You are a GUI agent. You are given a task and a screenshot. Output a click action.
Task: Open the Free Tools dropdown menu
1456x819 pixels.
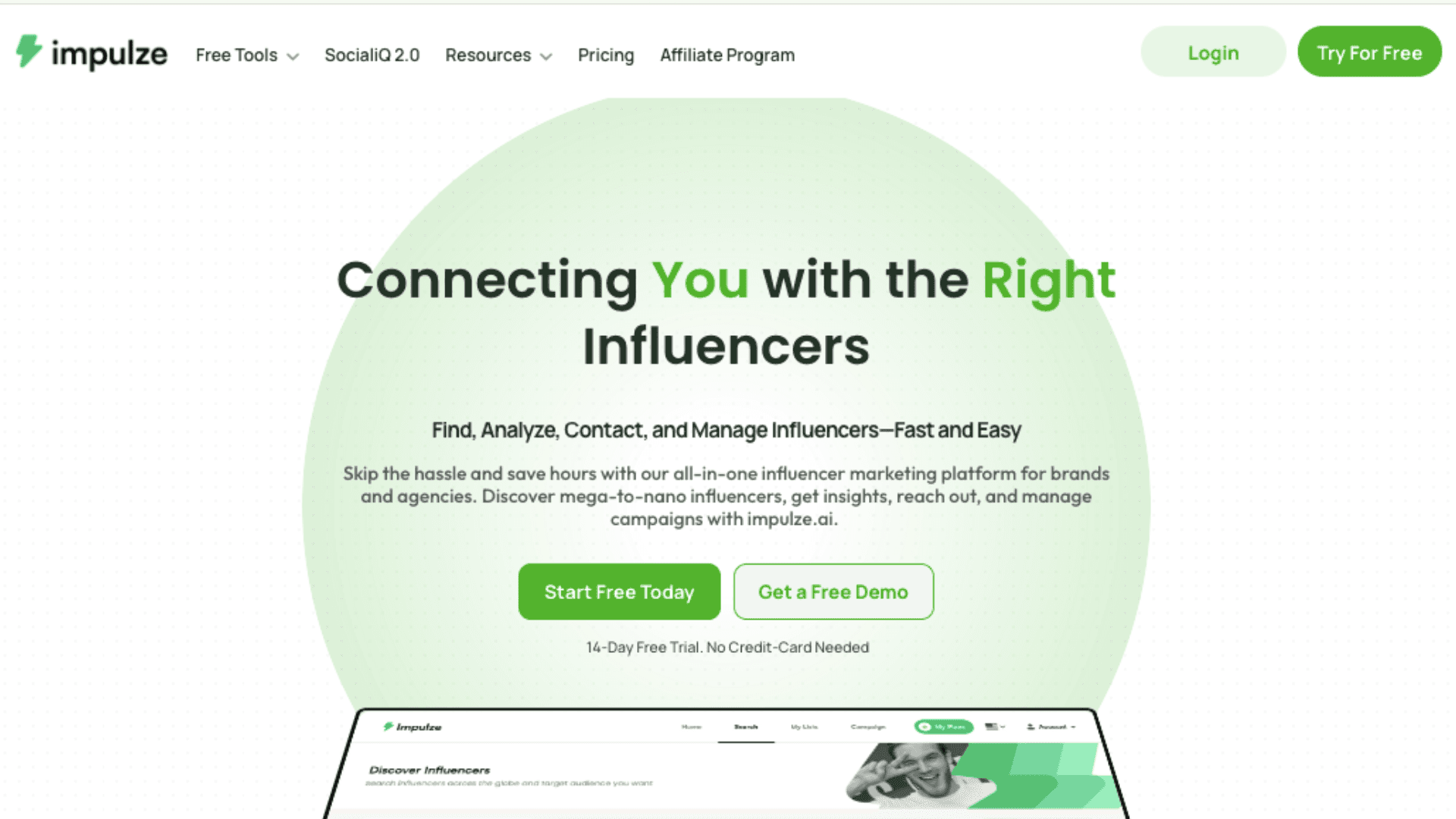pos(247,55)
